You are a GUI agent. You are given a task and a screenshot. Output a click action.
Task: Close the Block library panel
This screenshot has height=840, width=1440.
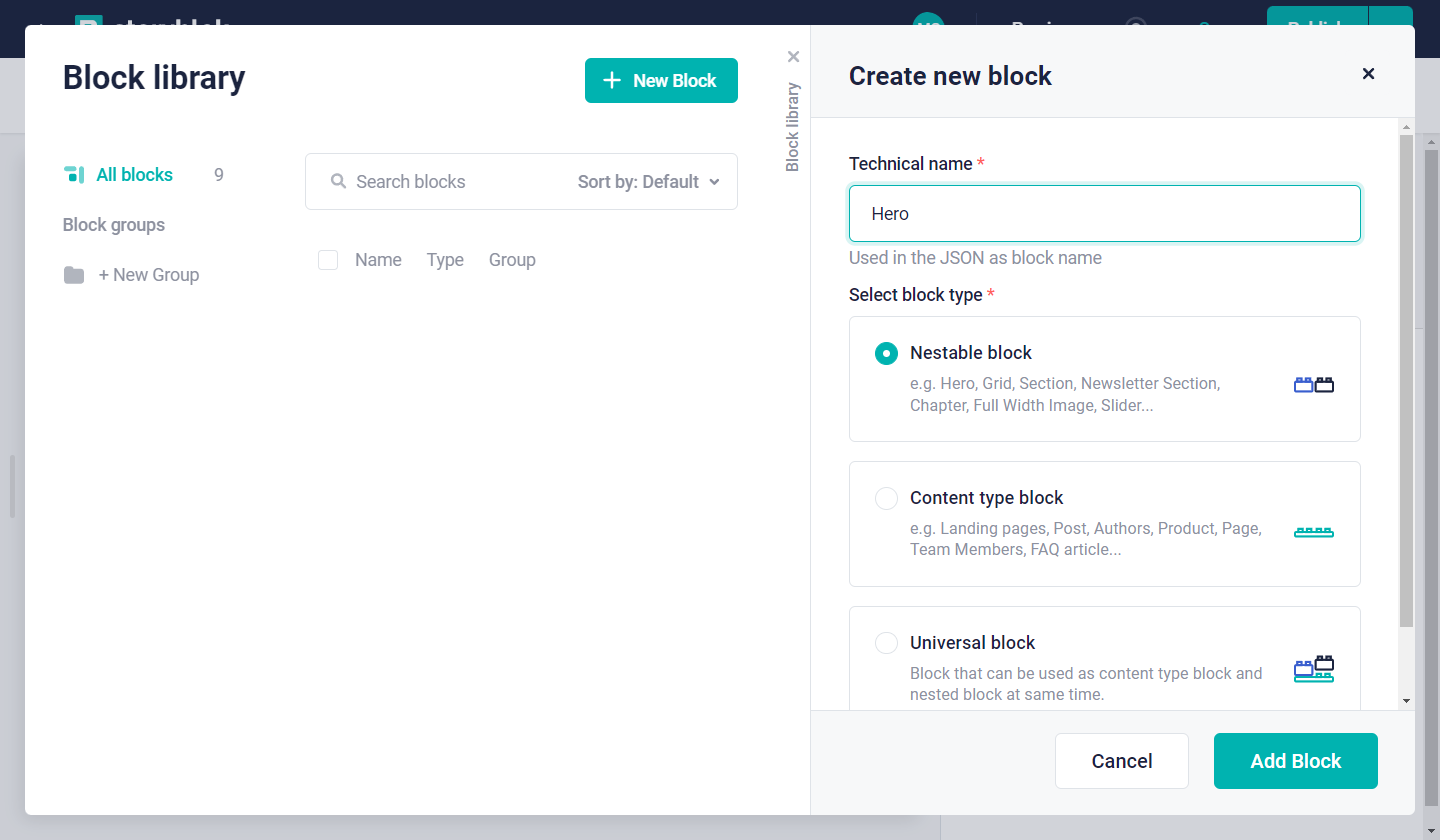click(x=793, y=57)
